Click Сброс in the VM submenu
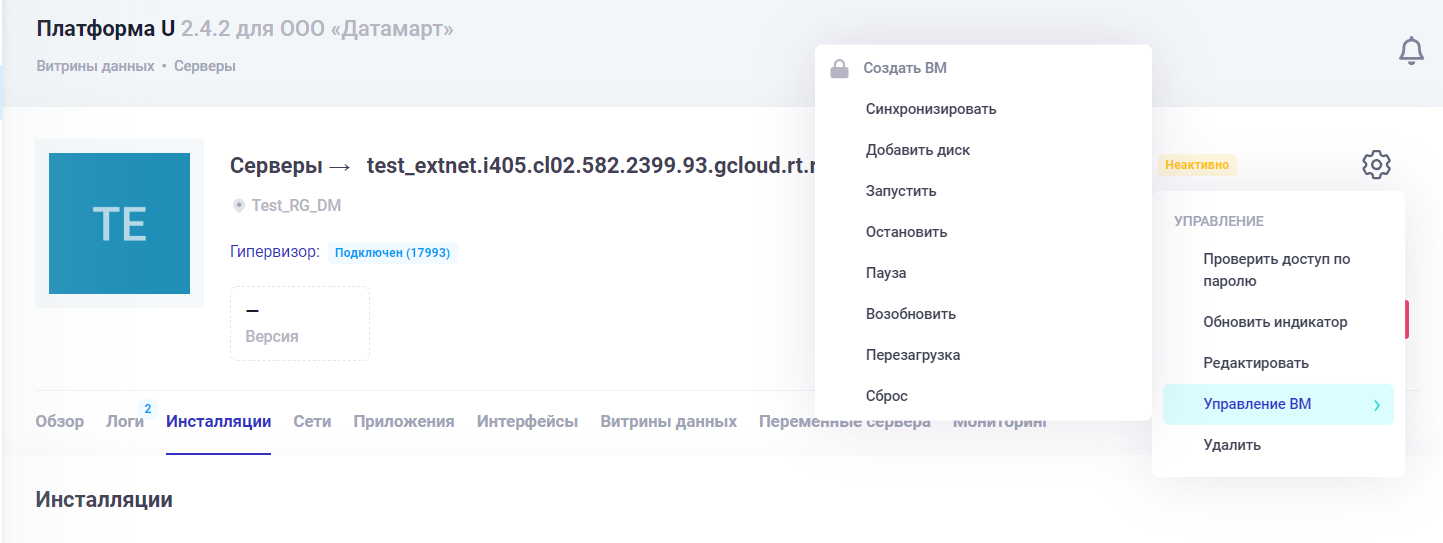Screen dimensions: 1443x543 (886, 396)
